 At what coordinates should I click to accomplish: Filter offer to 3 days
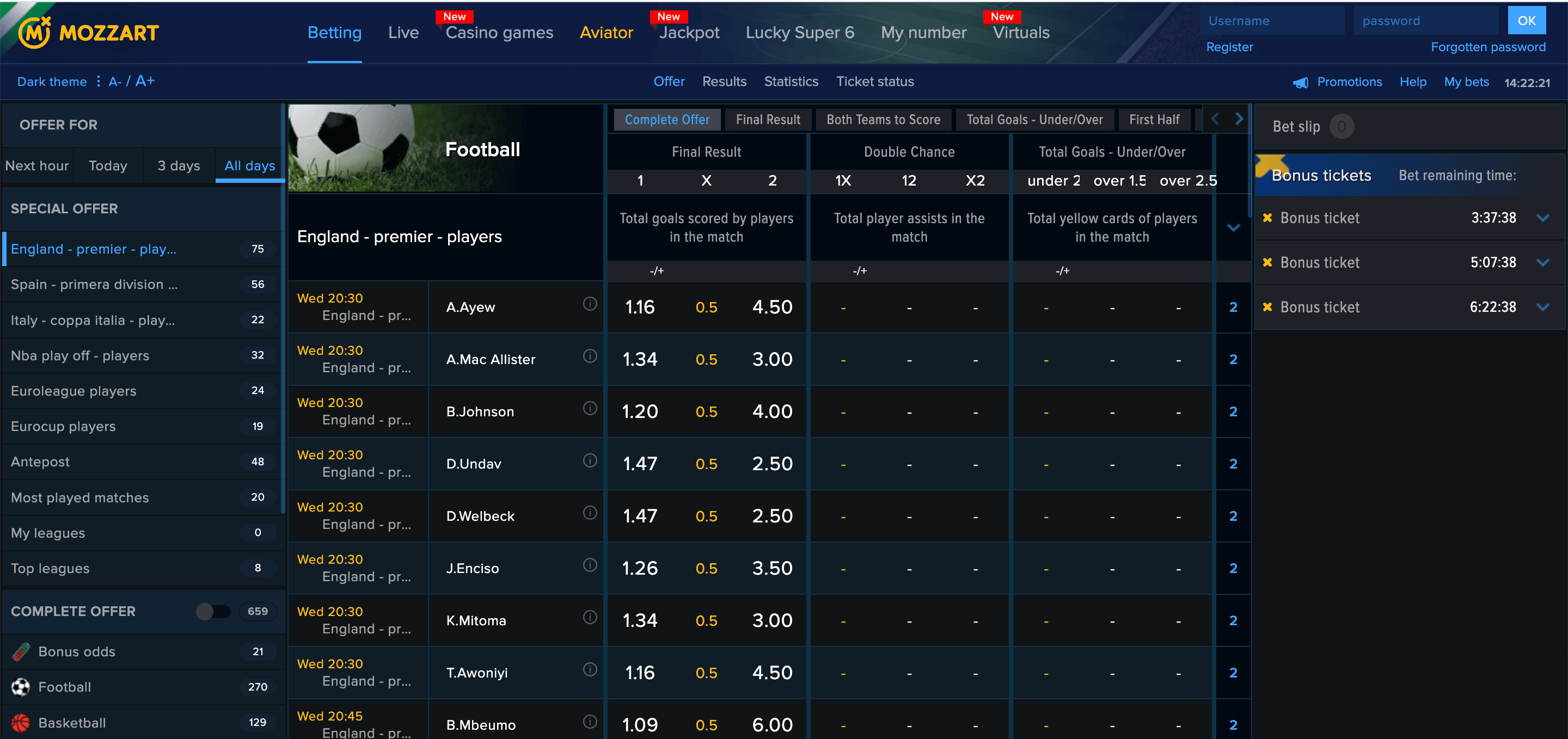179,165
